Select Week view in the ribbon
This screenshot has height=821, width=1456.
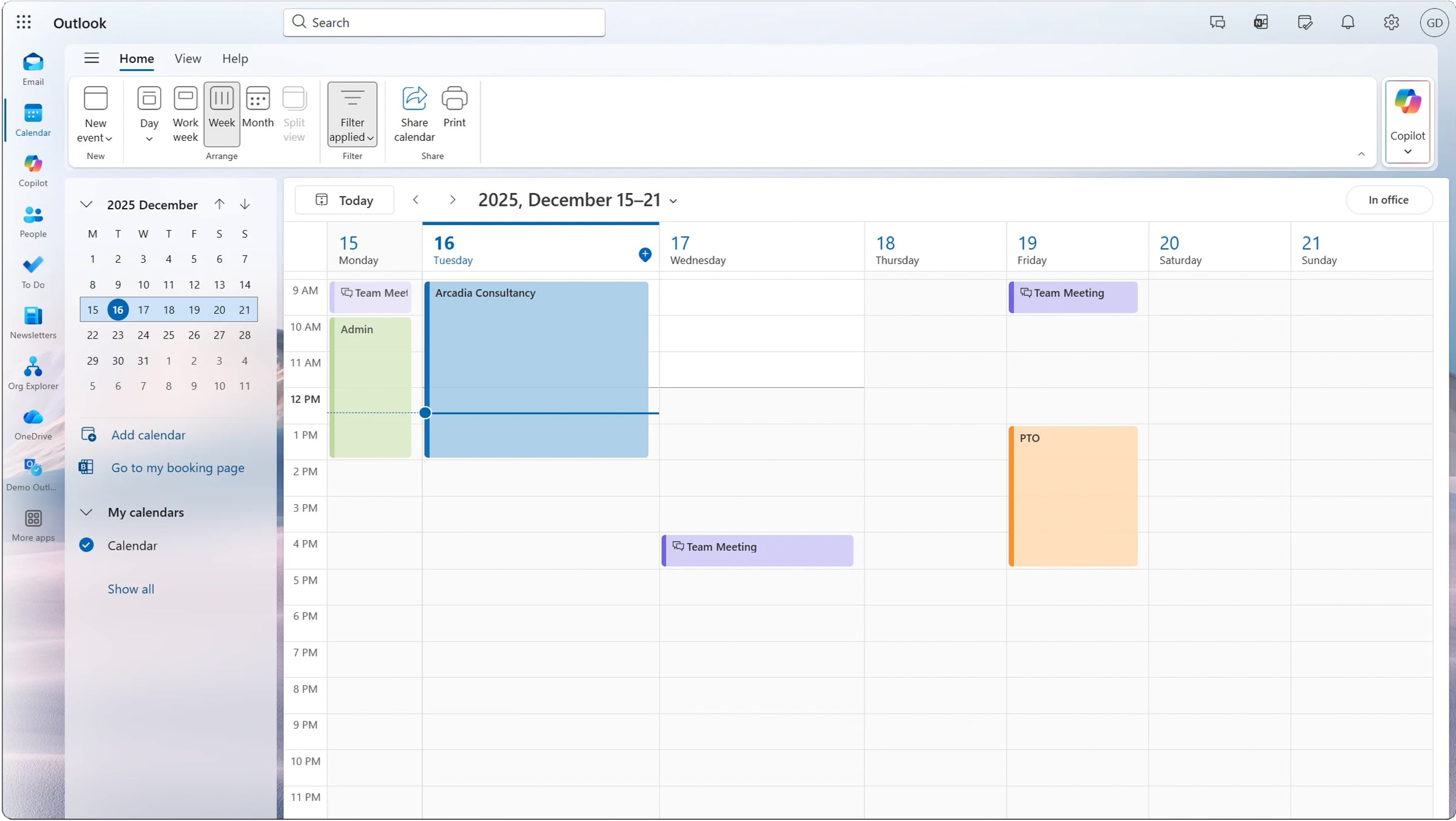pos(221,114)
